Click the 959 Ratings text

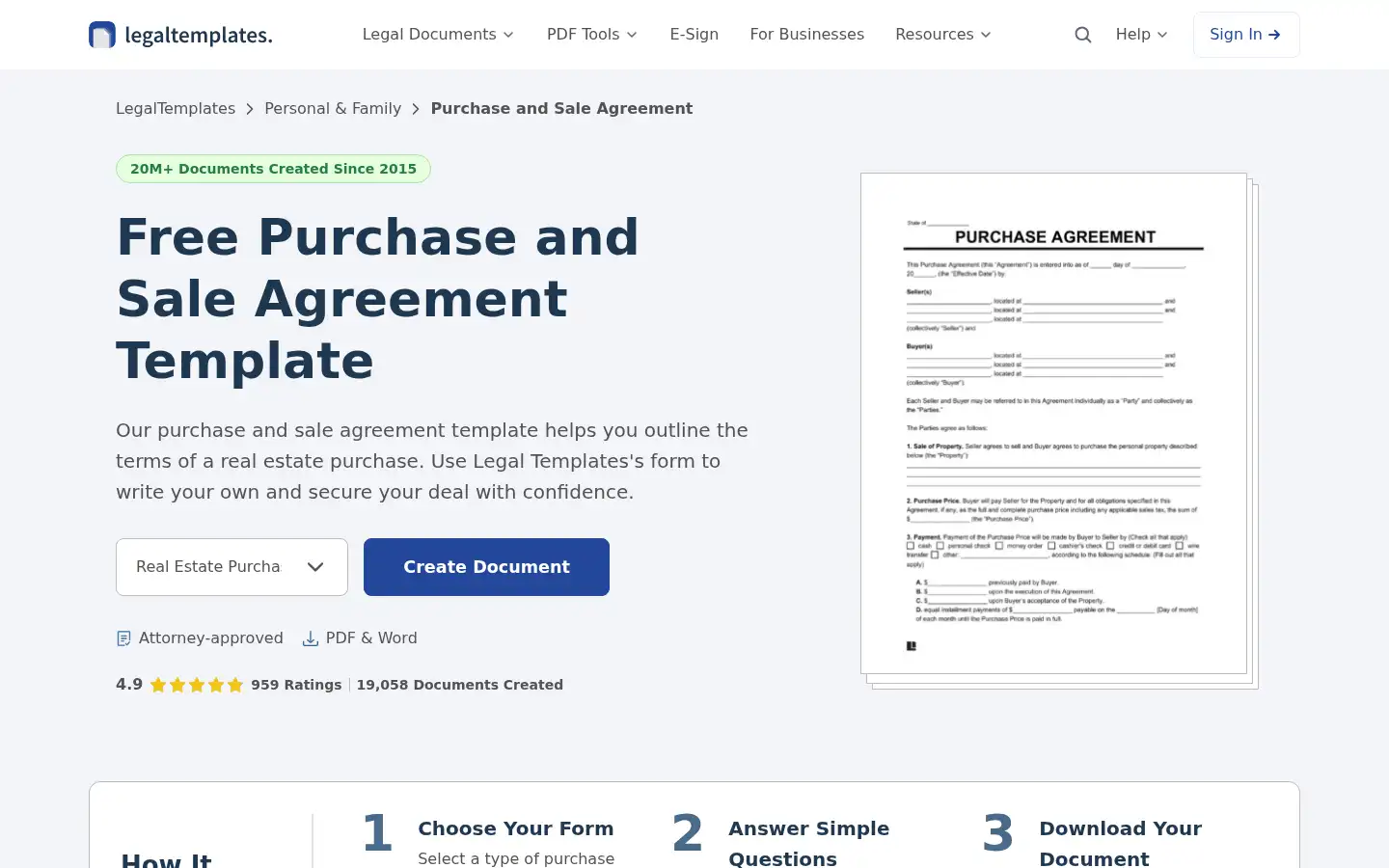[x=296, y=685]
